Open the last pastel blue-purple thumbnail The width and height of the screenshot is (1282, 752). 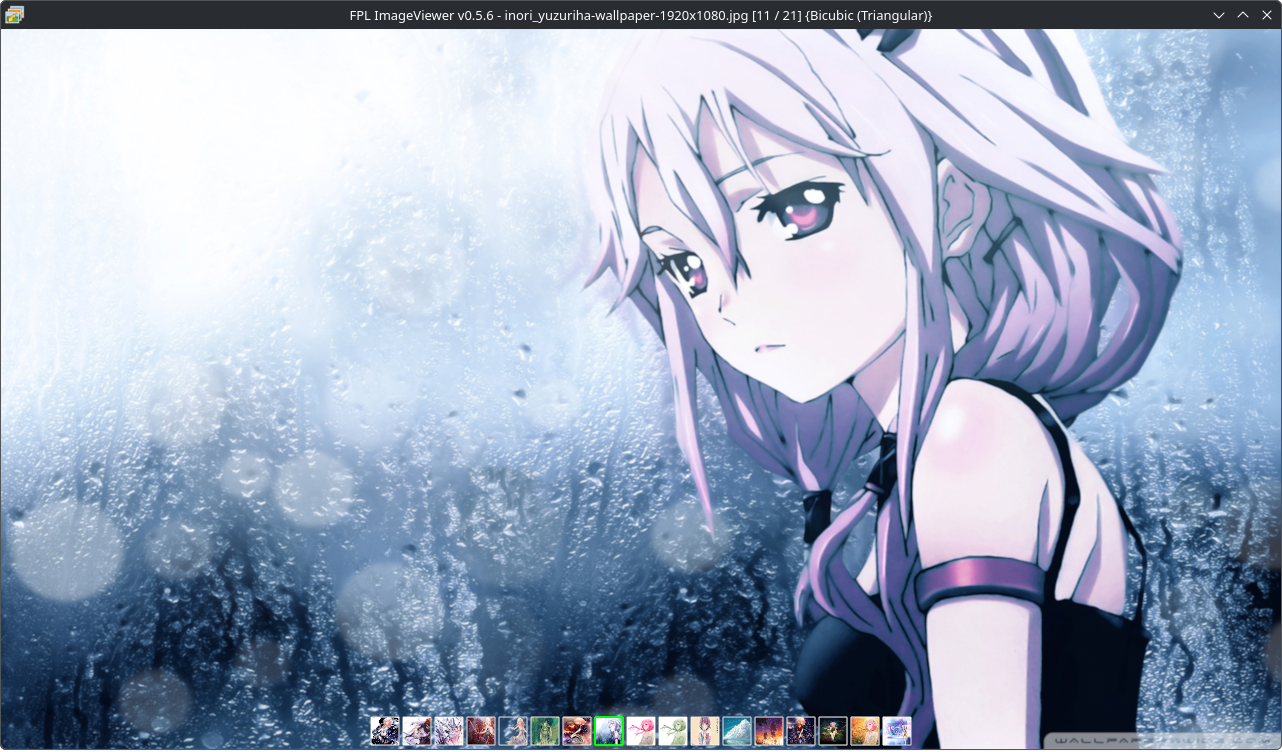click(x=897, y=731)
